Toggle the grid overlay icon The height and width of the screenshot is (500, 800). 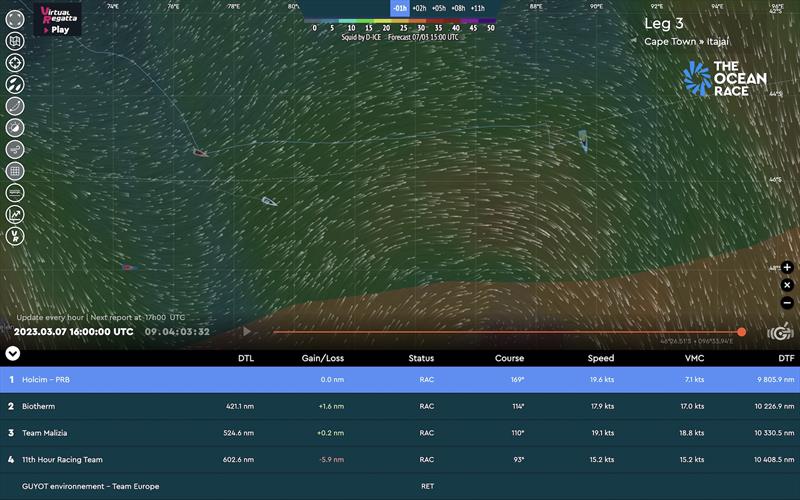15,171
